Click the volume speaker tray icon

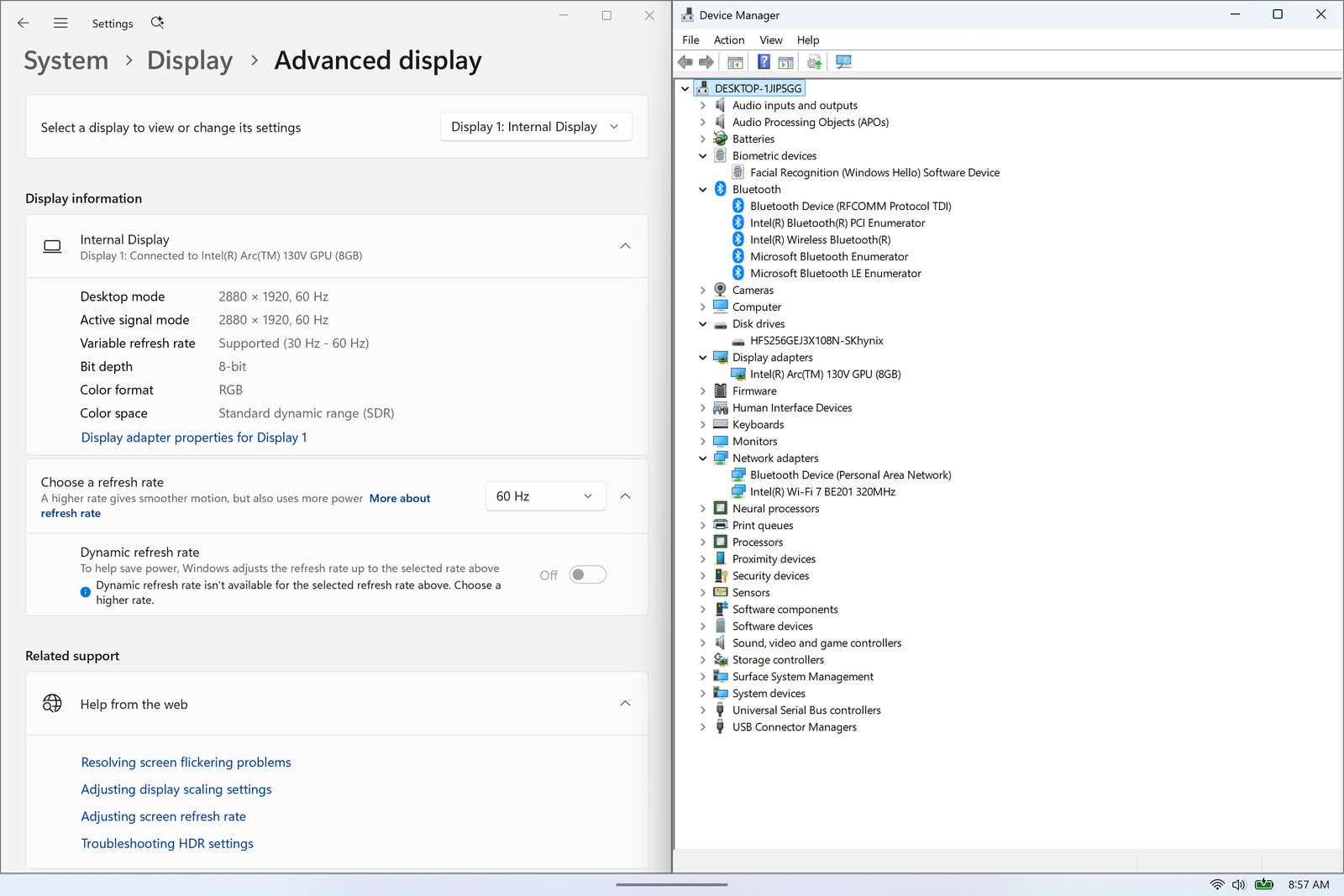click(1239, 884)
